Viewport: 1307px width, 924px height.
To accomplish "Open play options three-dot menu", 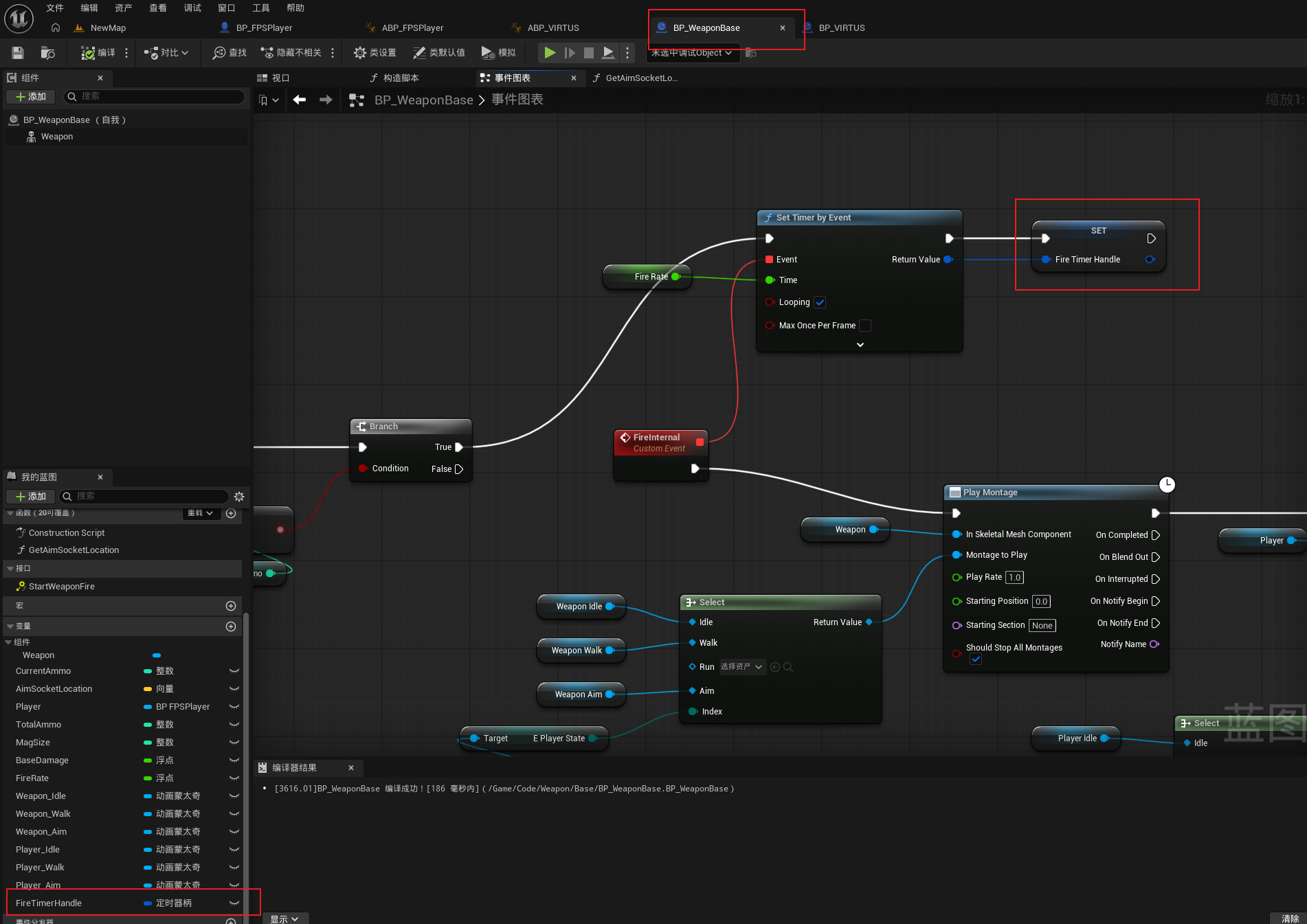I will [x=627, y=53].
